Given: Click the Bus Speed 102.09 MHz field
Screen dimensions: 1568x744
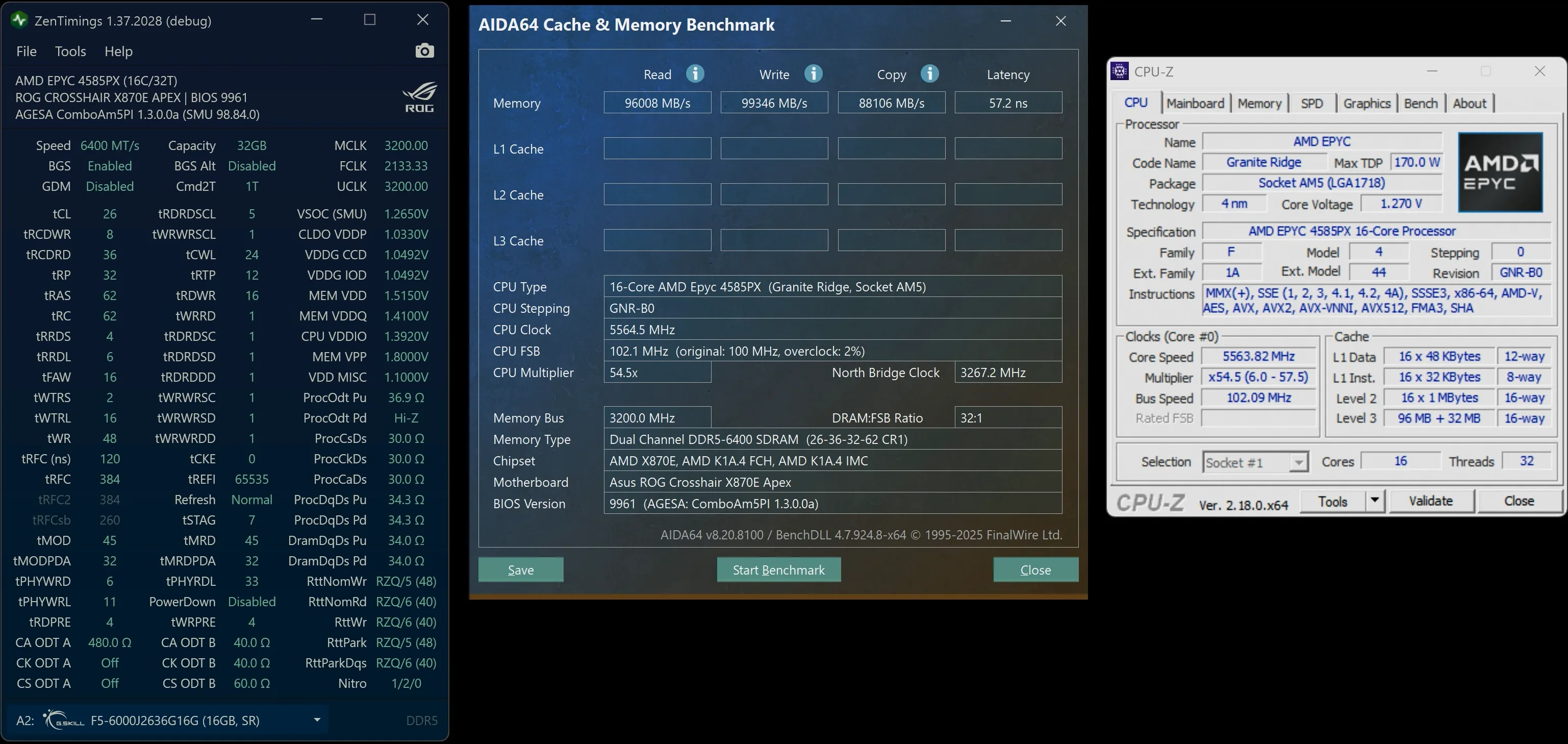Looking at the screenshot, I should [1259, 398].
